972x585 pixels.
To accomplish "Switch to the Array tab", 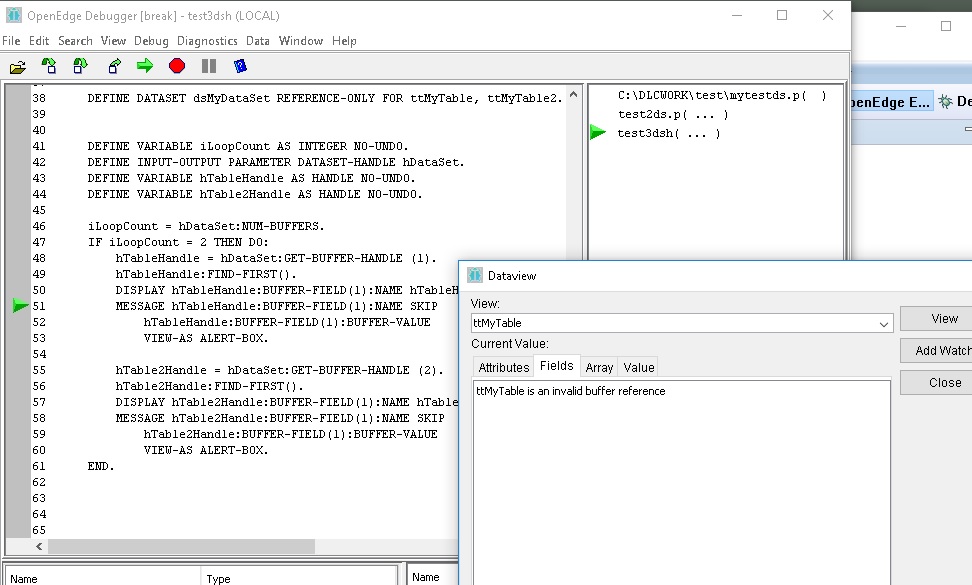I will coord(599,366).
